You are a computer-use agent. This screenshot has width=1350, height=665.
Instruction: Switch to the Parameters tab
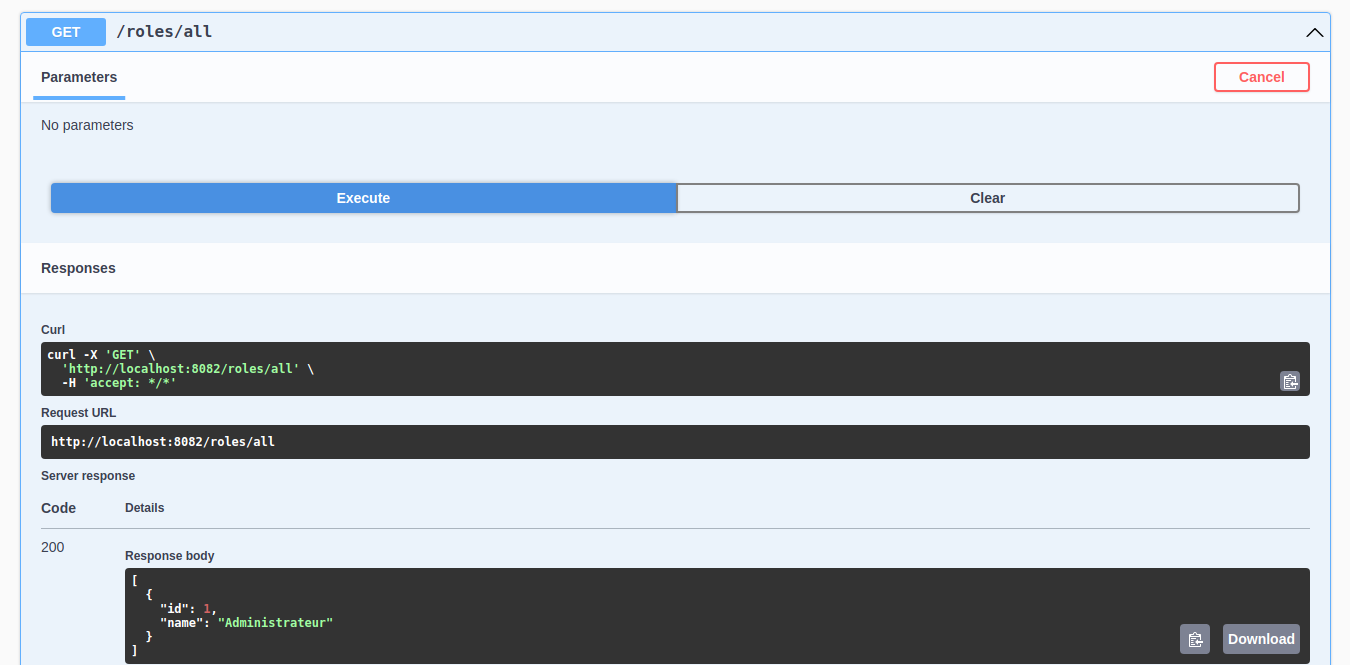(x=78, y=77)
